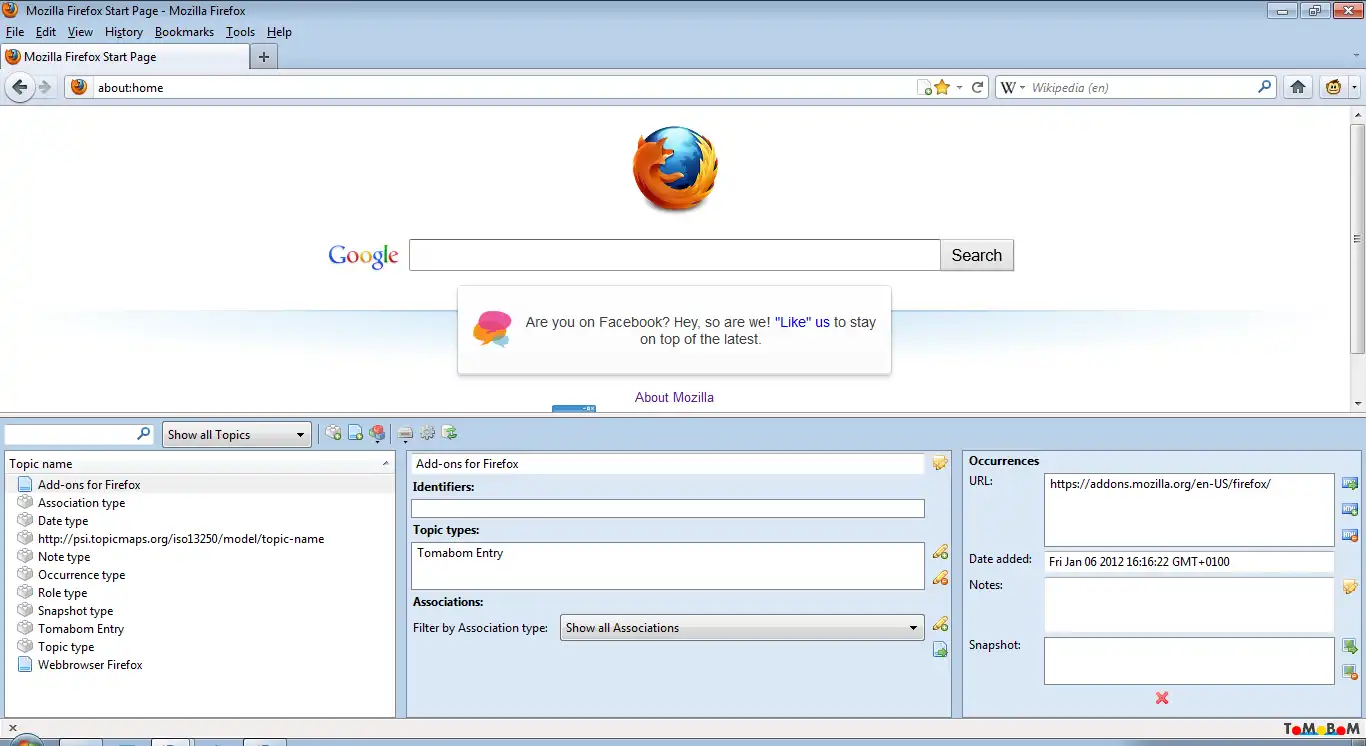
Task: Click the Tomabom smiley toolbar button
Action: 1333,87
